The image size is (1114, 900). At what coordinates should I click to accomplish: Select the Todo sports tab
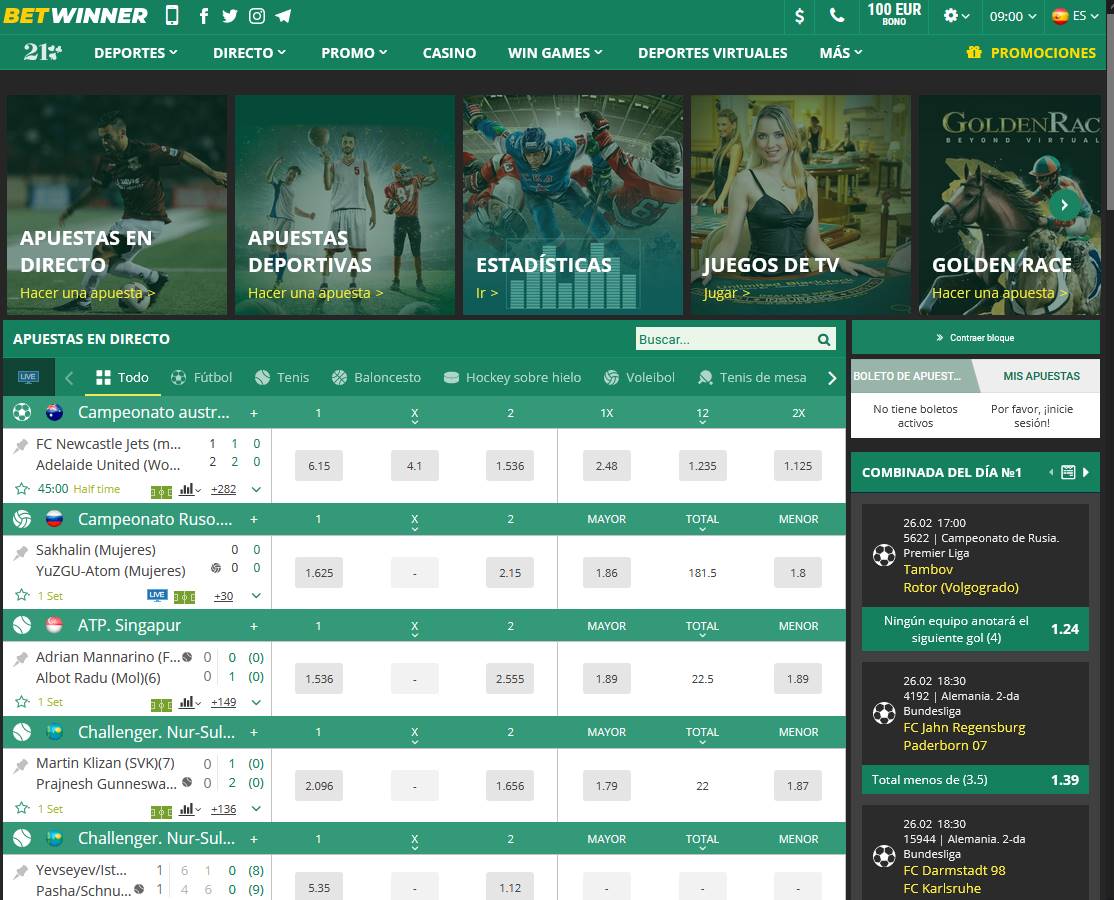pyautogui.click(x=122, y=377)
